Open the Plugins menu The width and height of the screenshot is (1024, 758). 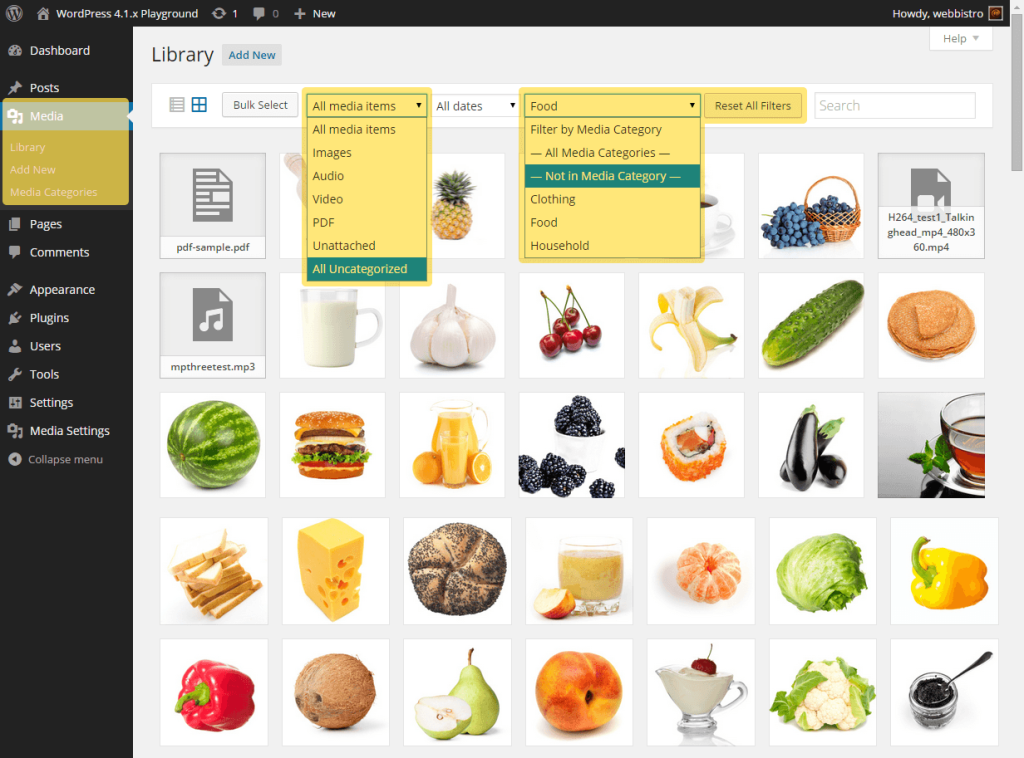pyautogui.click(x=49, y=318)
